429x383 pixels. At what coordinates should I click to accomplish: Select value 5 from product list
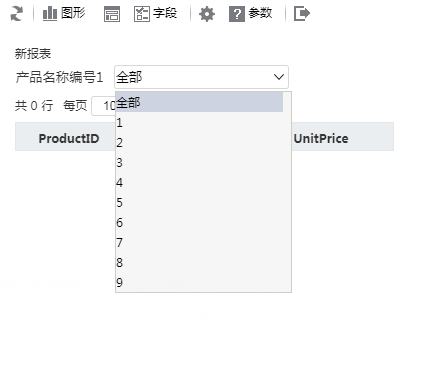(199, 202)
